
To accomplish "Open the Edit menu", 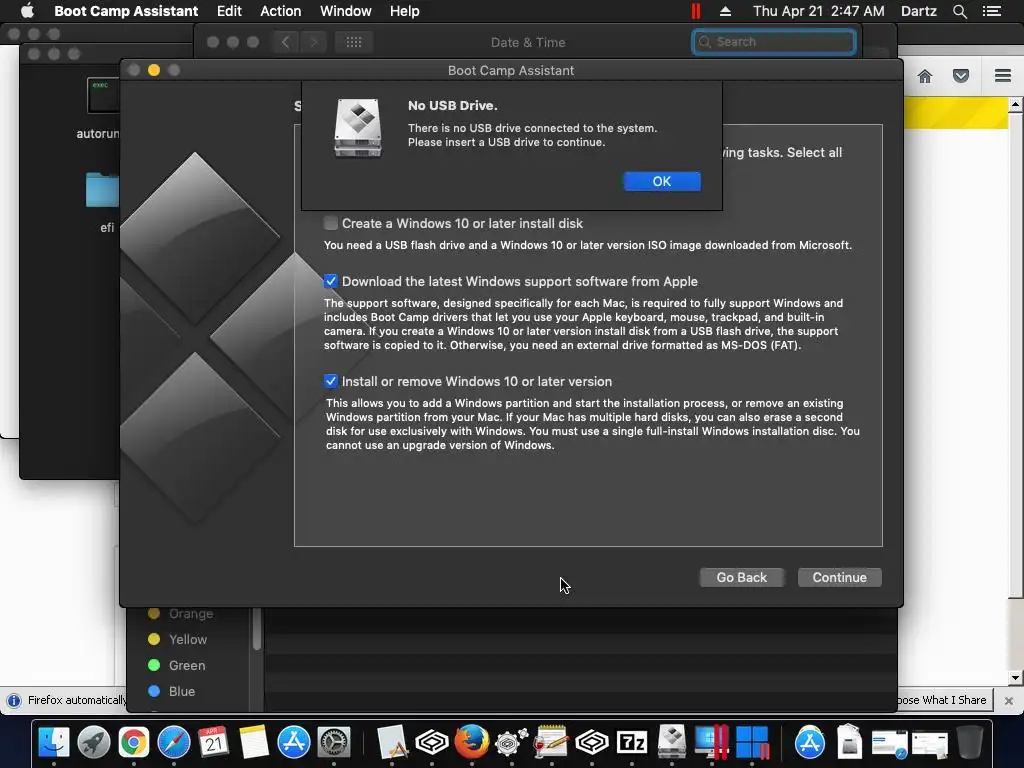I will pos(229,11).
